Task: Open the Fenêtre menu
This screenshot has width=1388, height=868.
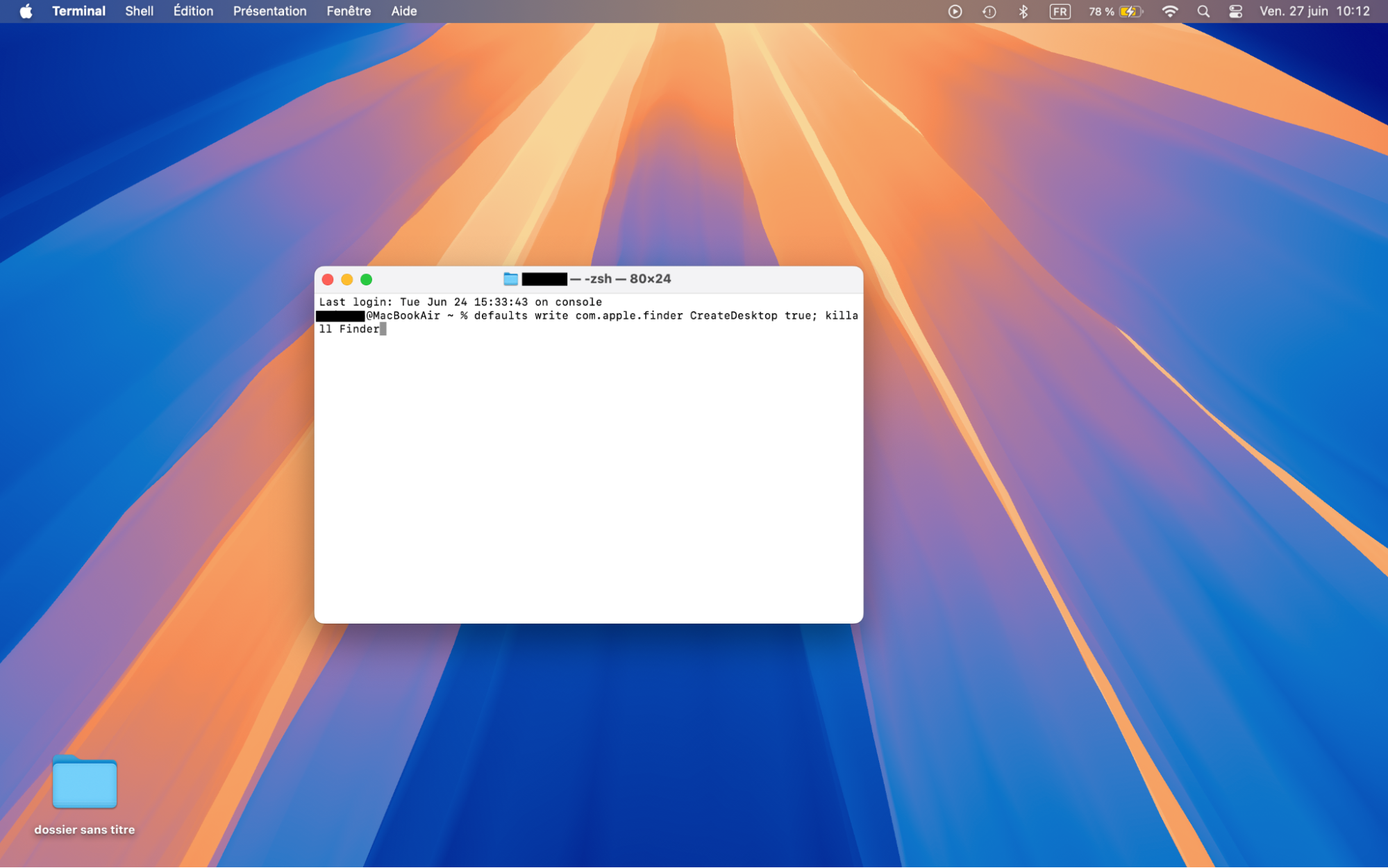Action: pos(348,11)
